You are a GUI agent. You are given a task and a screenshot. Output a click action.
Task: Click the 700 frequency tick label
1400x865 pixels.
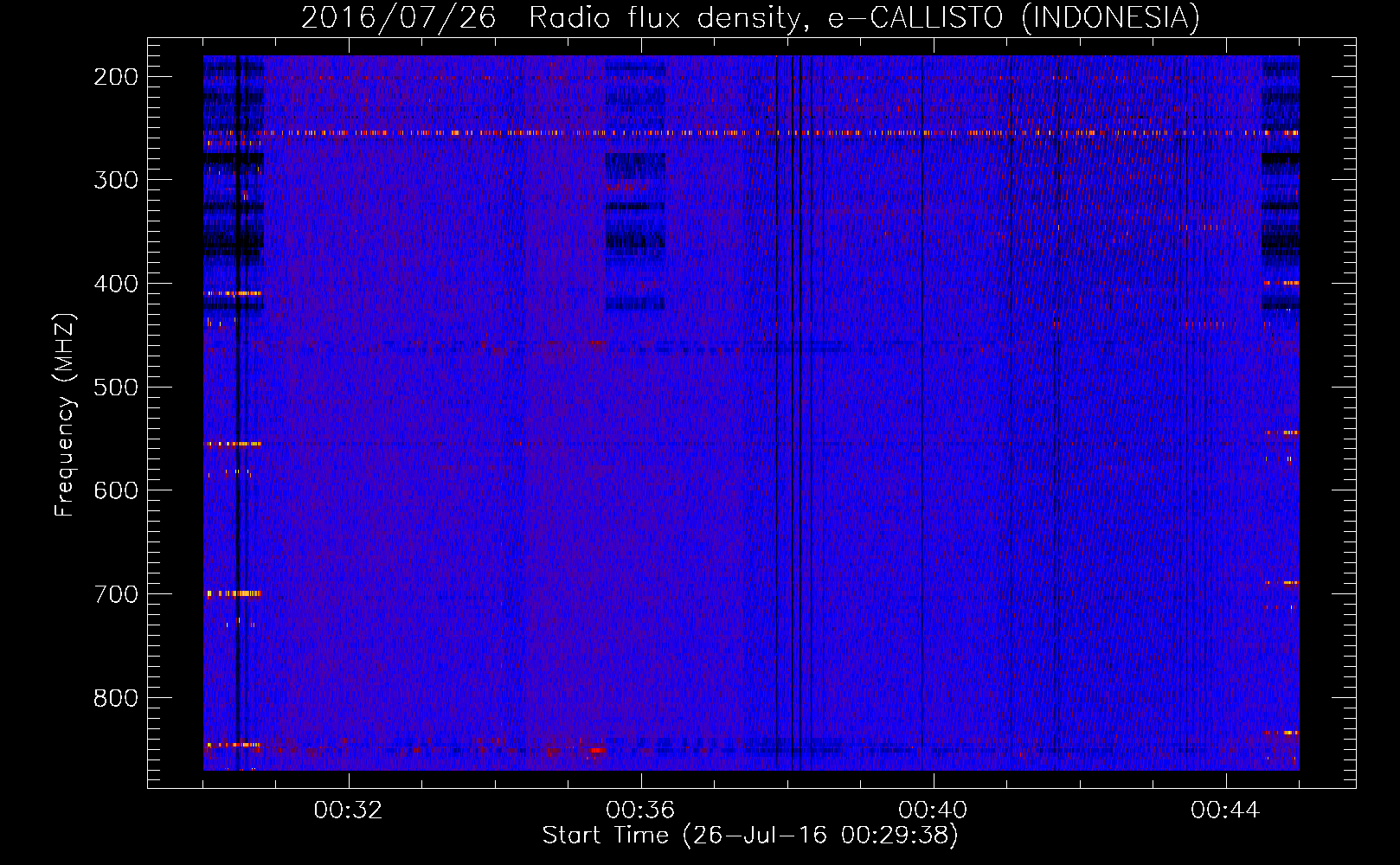point(116,594)
